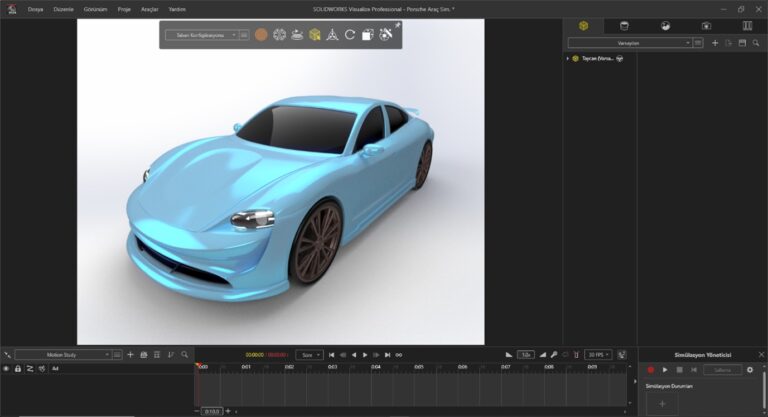Expand the Taycan model tree node
Image resolution: width=768 pixels, height=417 pixels.
tap(567, 59)
